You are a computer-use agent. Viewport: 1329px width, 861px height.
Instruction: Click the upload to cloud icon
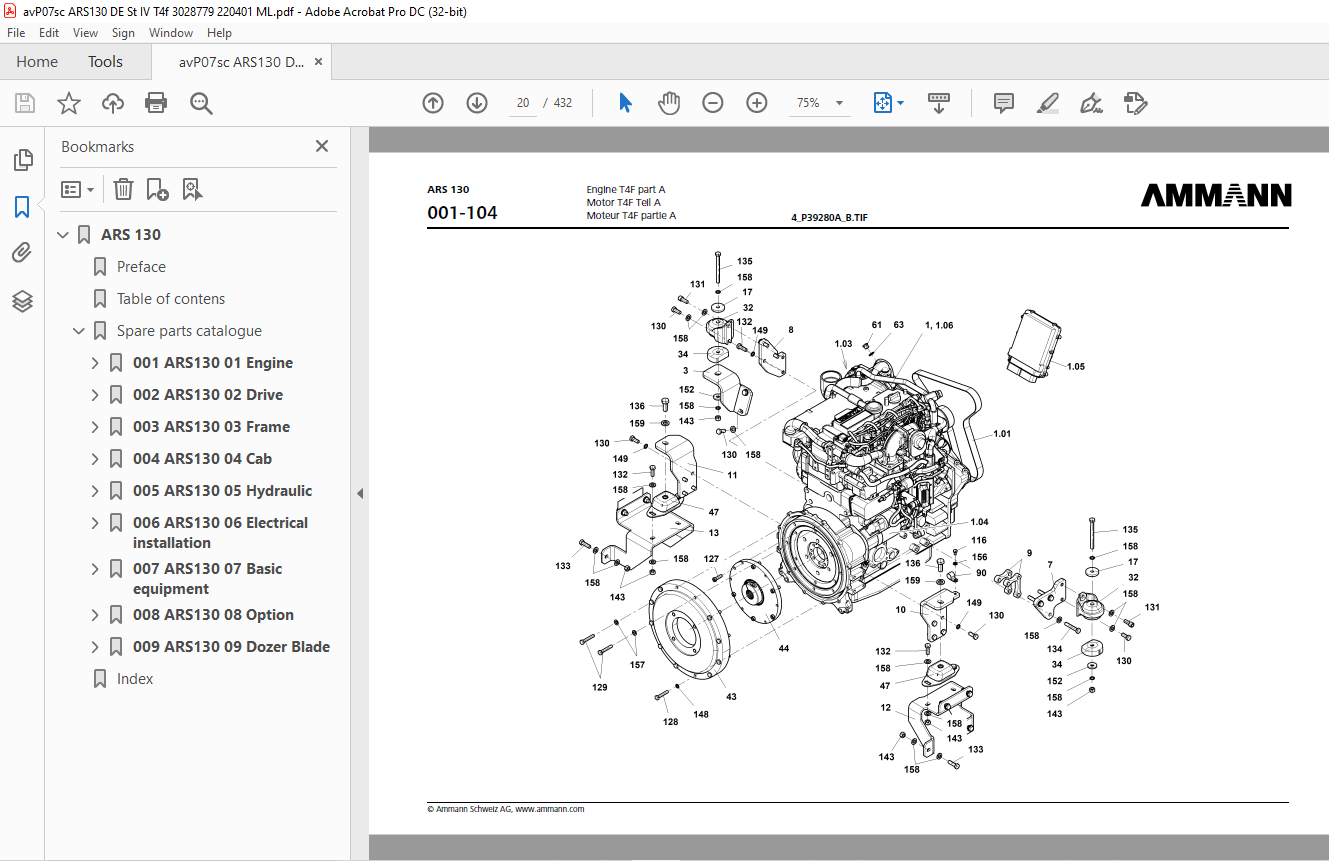tap(113, 103)
